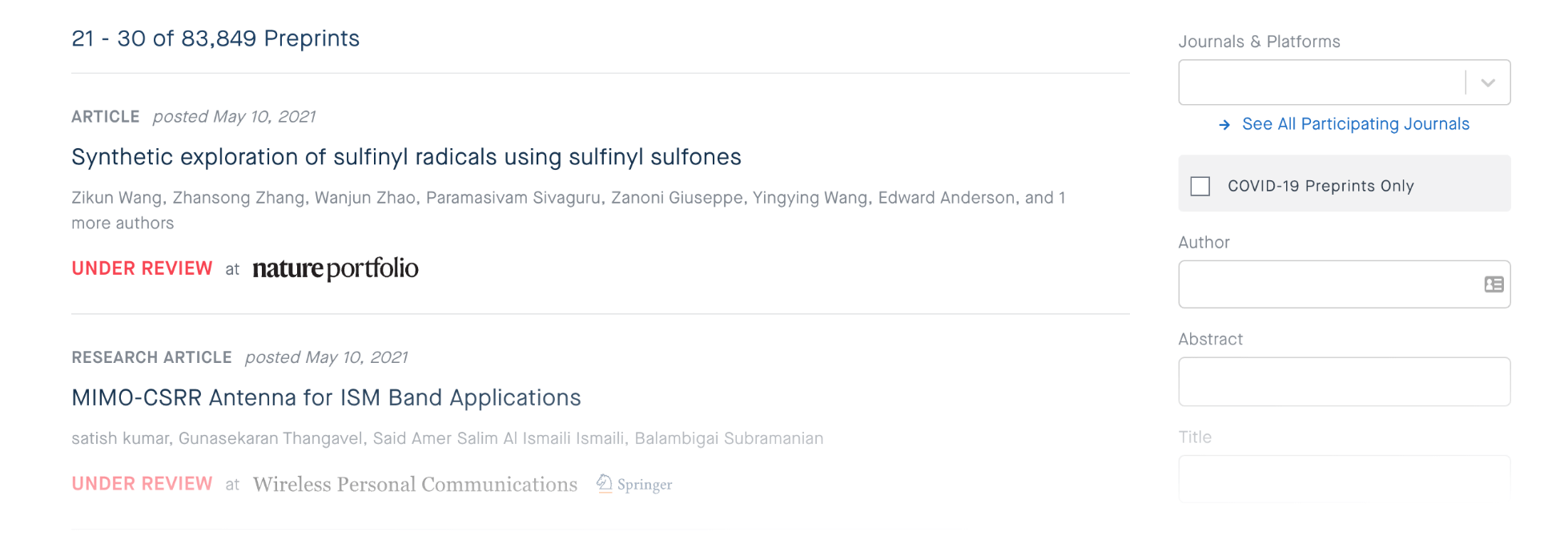Viewport: 1568px width, 548px height.
Task: Click the contact card icon in Author field
Action: coord(1494,284)
